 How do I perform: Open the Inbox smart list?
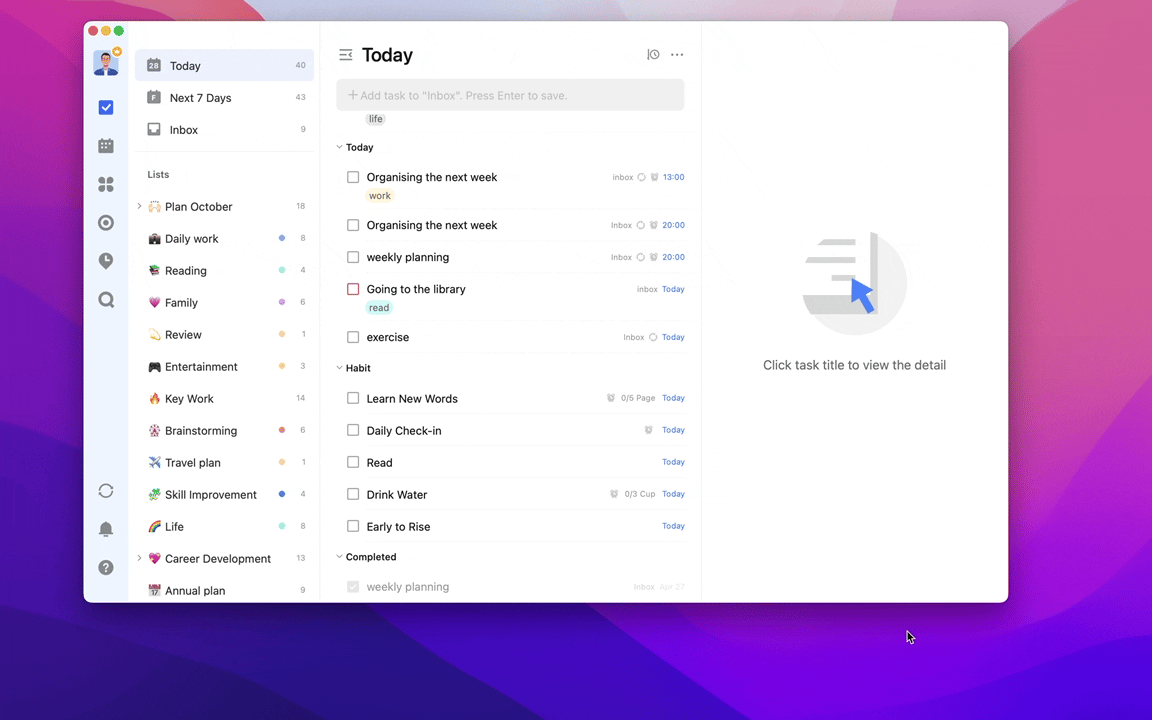[183, 129]
